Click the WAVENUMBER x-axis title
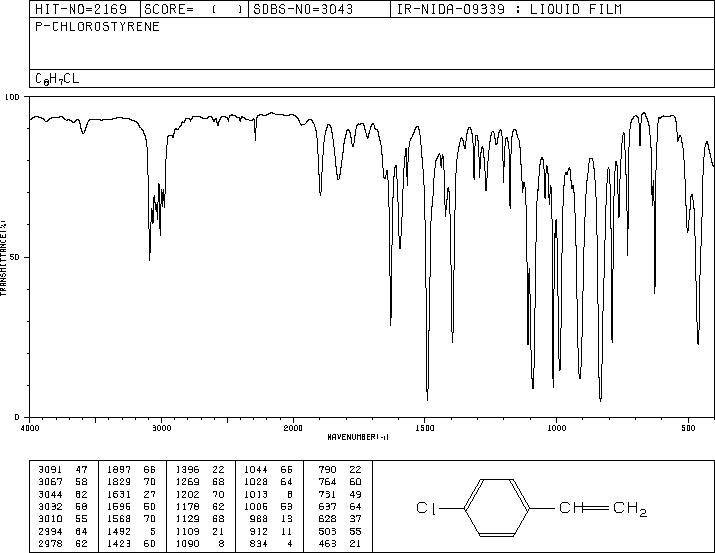Viewport: 715px width, 553px height. 358,437
